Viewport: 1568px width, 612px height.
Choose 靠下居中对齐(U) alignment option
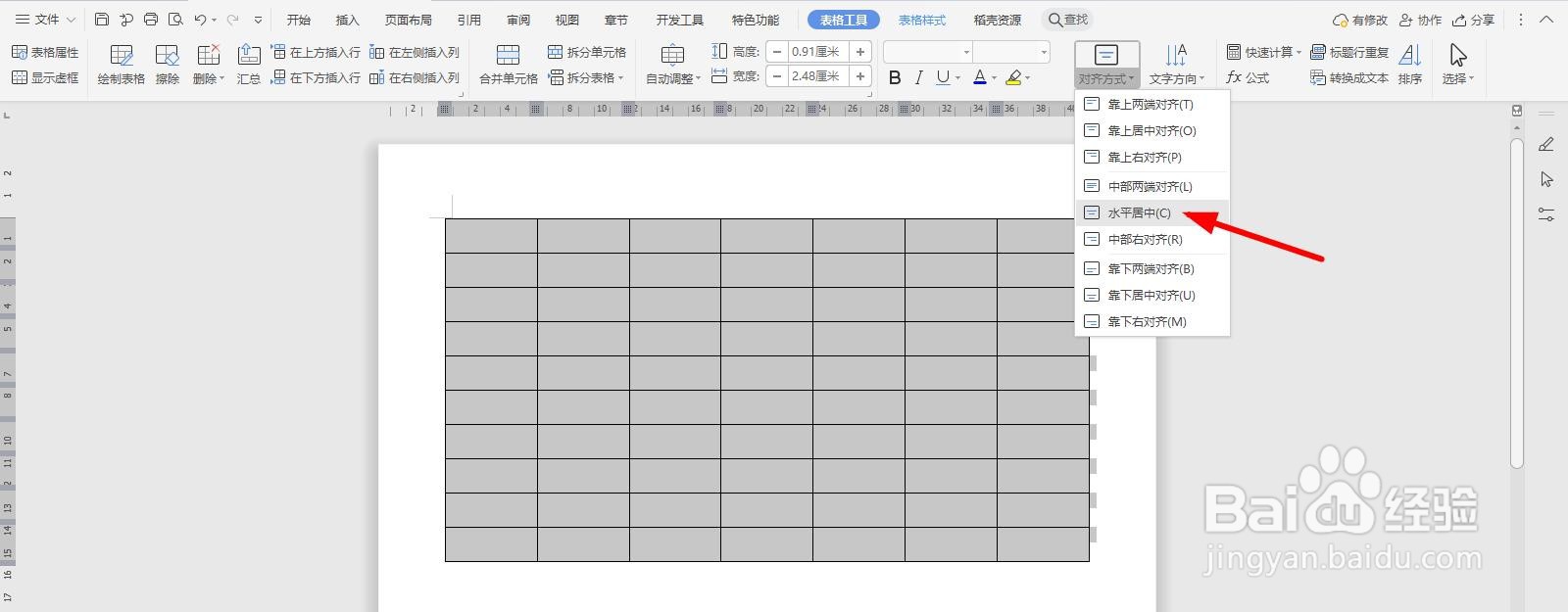point(1151,295)
